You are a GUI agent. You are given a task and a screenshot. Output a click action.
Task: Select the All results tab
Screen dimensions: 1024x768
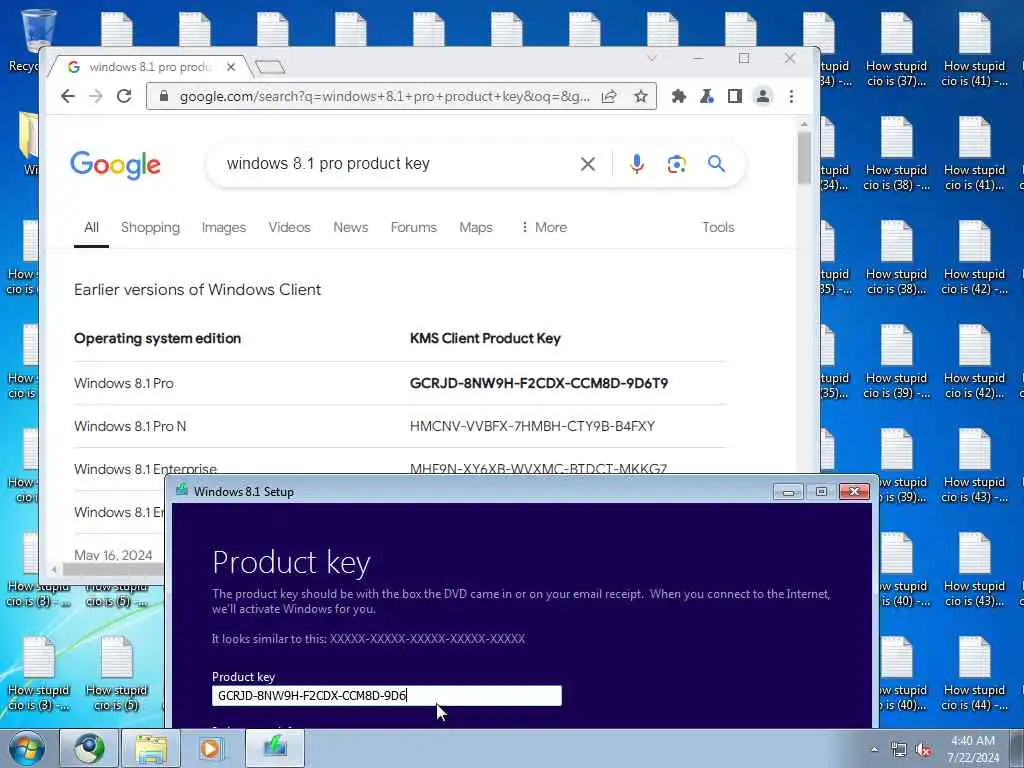coord(91,227)
